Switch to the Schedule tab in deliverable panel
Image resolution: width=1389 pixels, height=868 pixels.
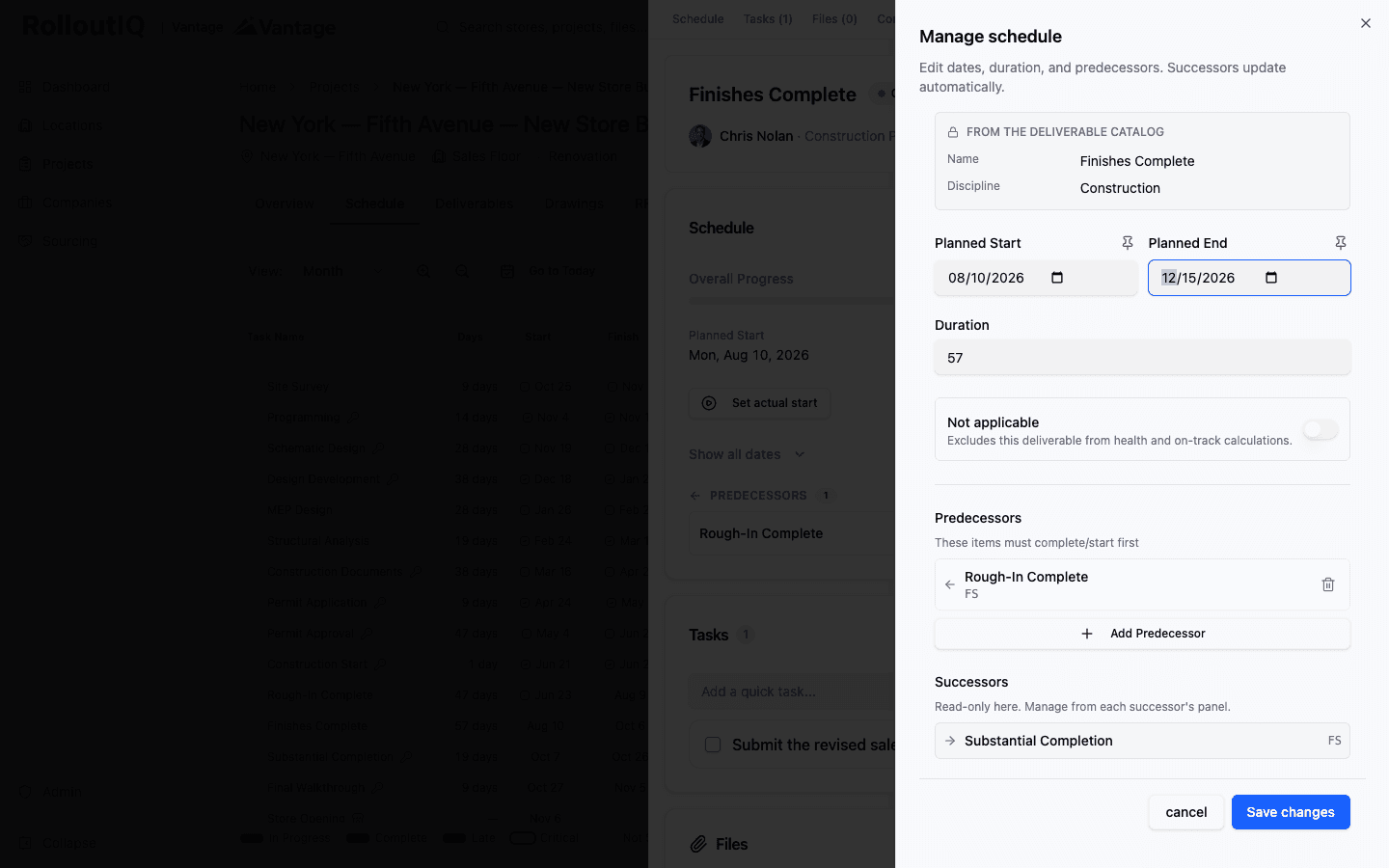point(697,18)
